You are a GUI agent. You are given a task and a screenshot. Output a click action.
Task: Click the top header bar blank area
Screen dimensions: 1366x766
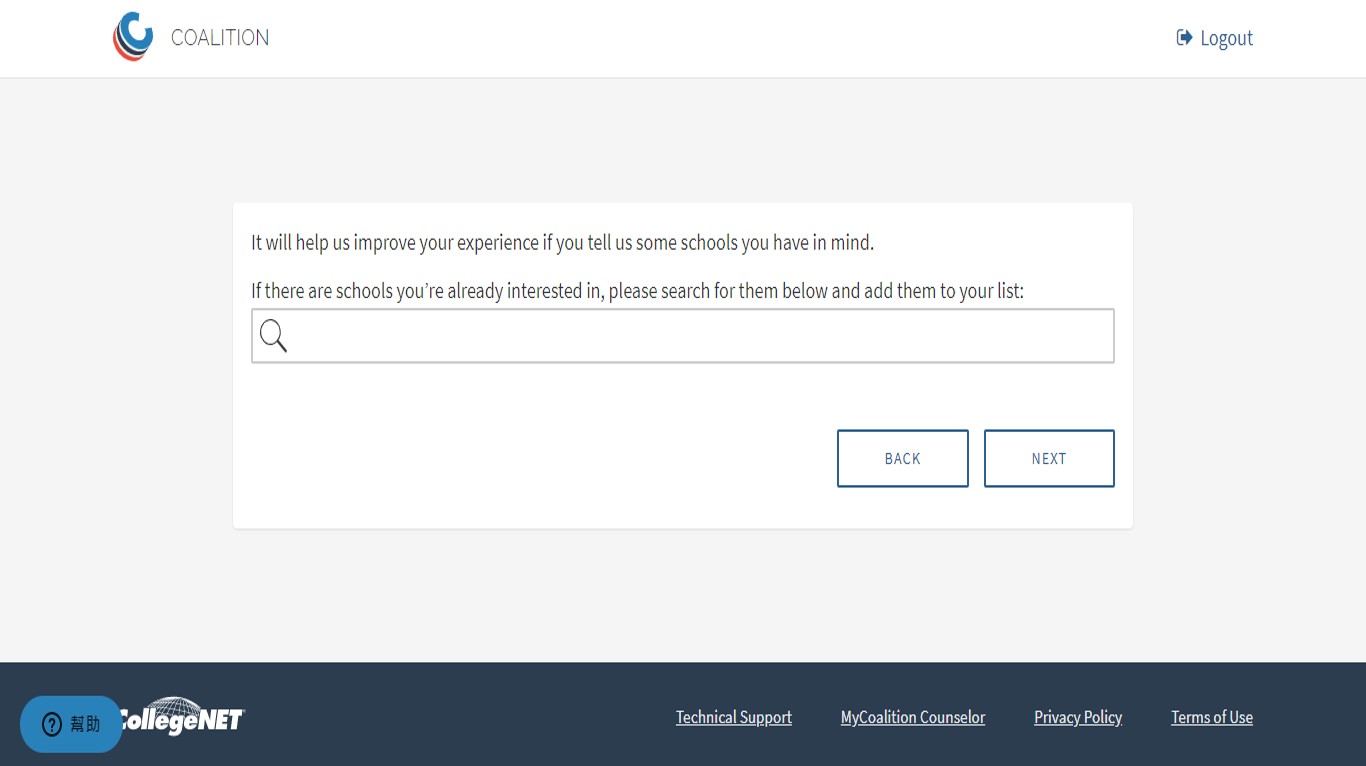point(700,38)
